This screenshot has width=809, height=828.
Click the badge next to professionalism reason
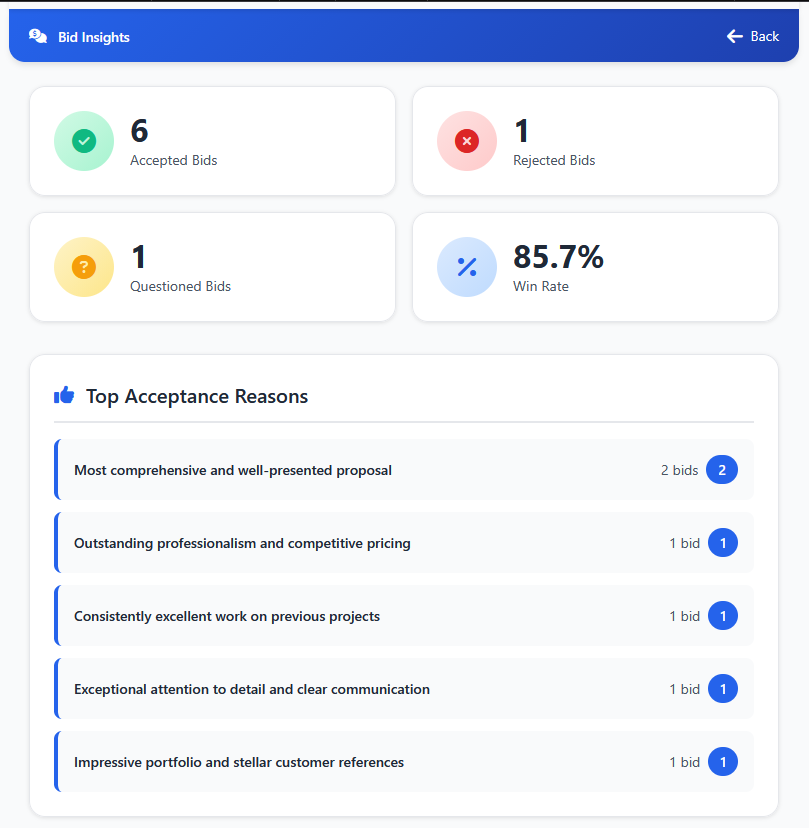click(722, 542)
